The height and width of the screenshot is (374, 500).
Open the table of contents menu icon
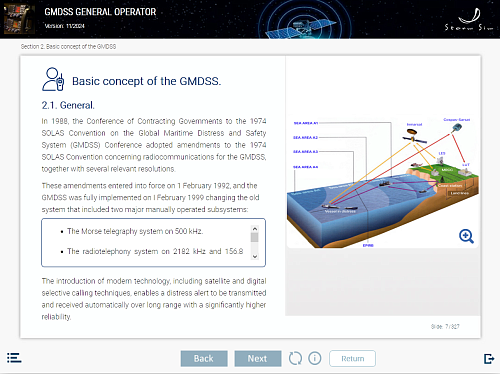click(x=14, y=358)
